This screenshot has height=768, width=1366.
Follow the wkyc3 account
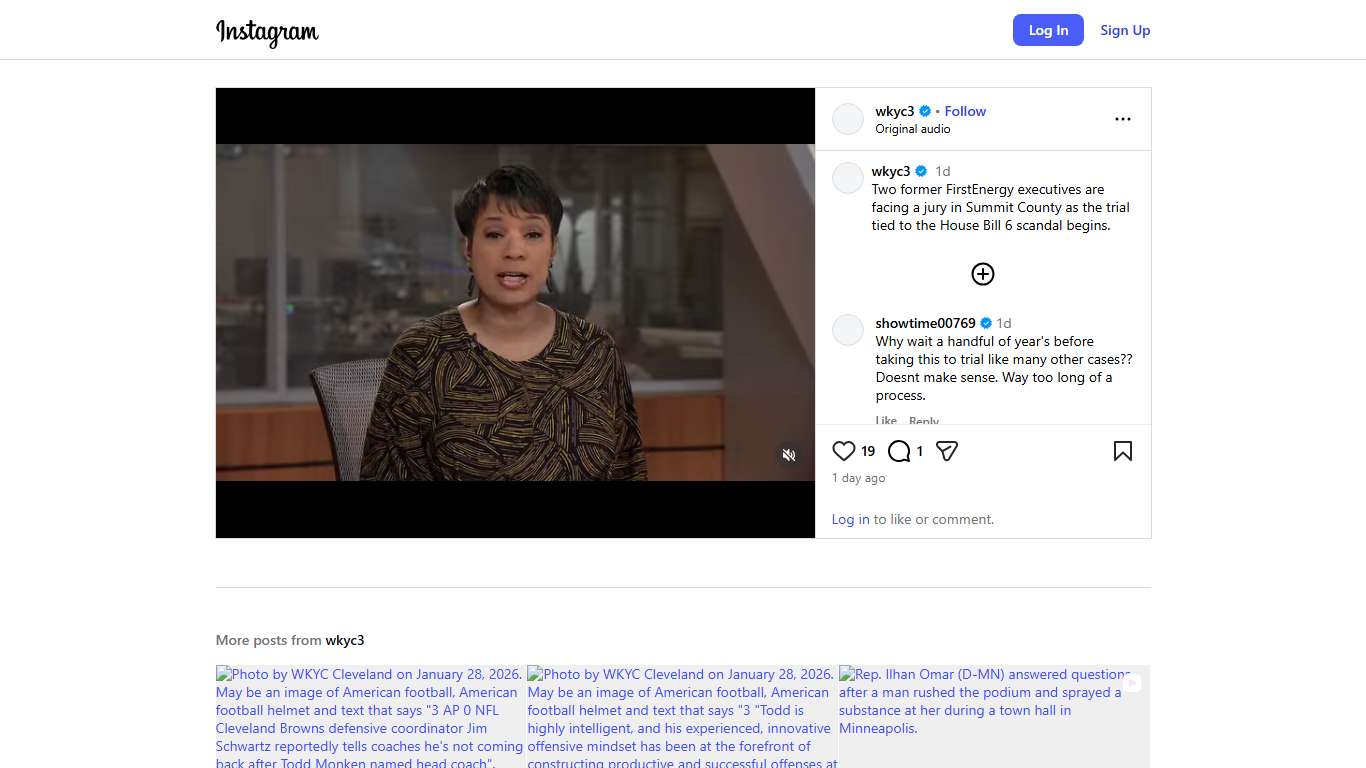pos(965,111)
